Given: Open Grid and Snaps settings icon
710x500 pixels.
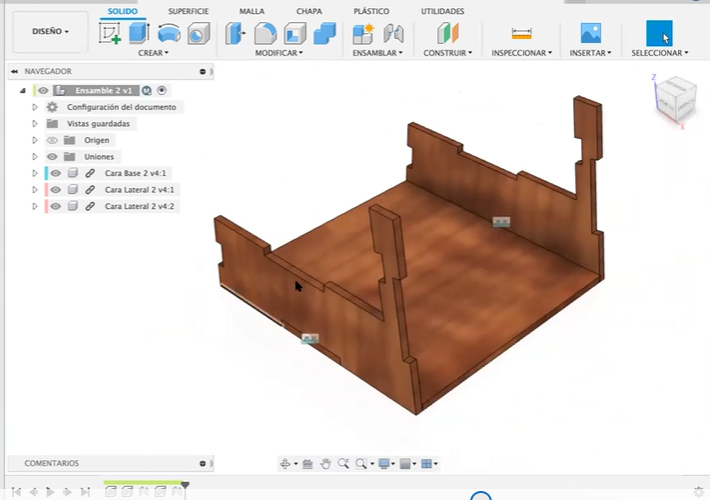Looking at the screenshot, I should tap(405, 463).
